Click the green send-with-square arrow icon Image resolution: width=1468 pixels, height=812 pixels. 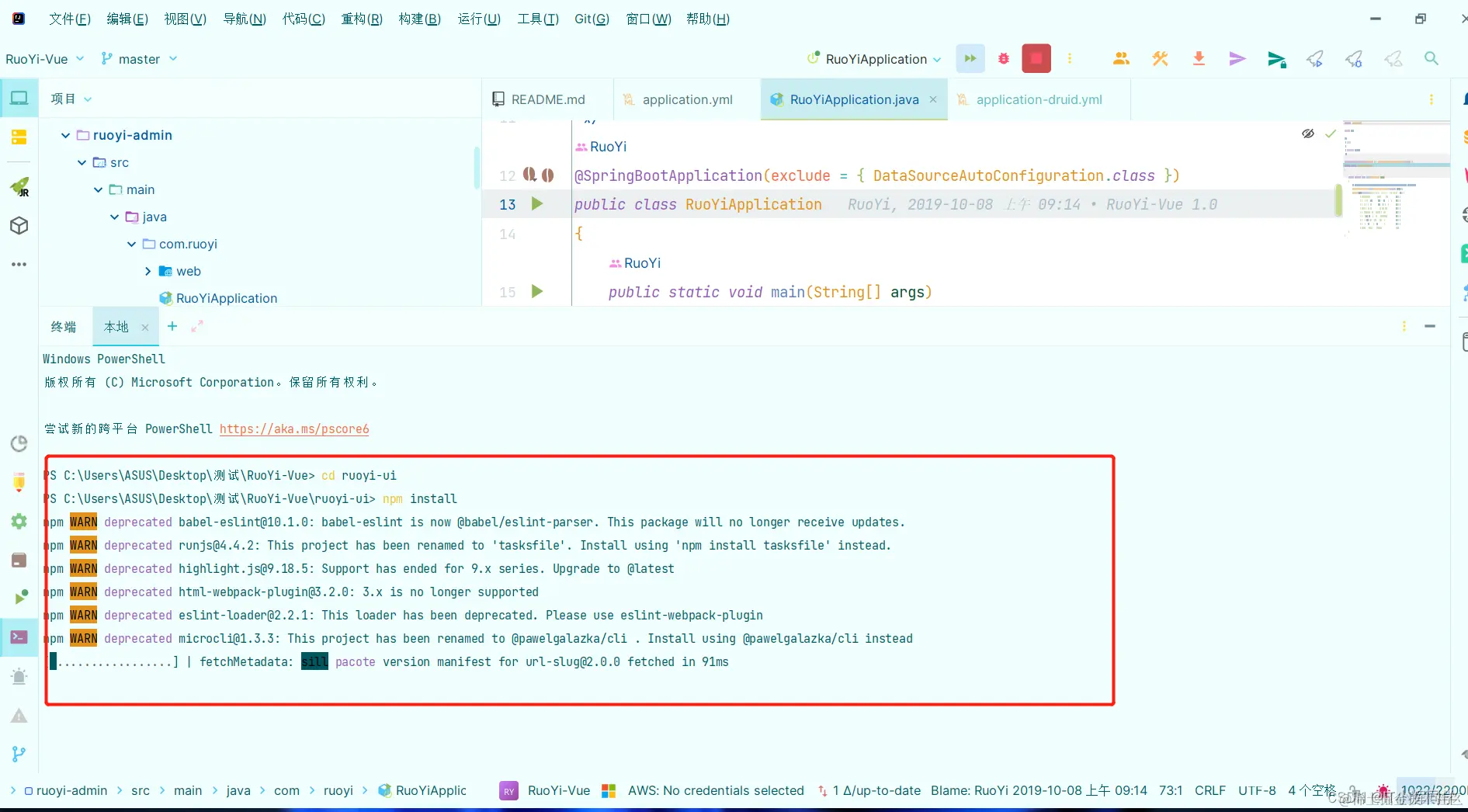pyautogui.click(x=1276, y=59)
